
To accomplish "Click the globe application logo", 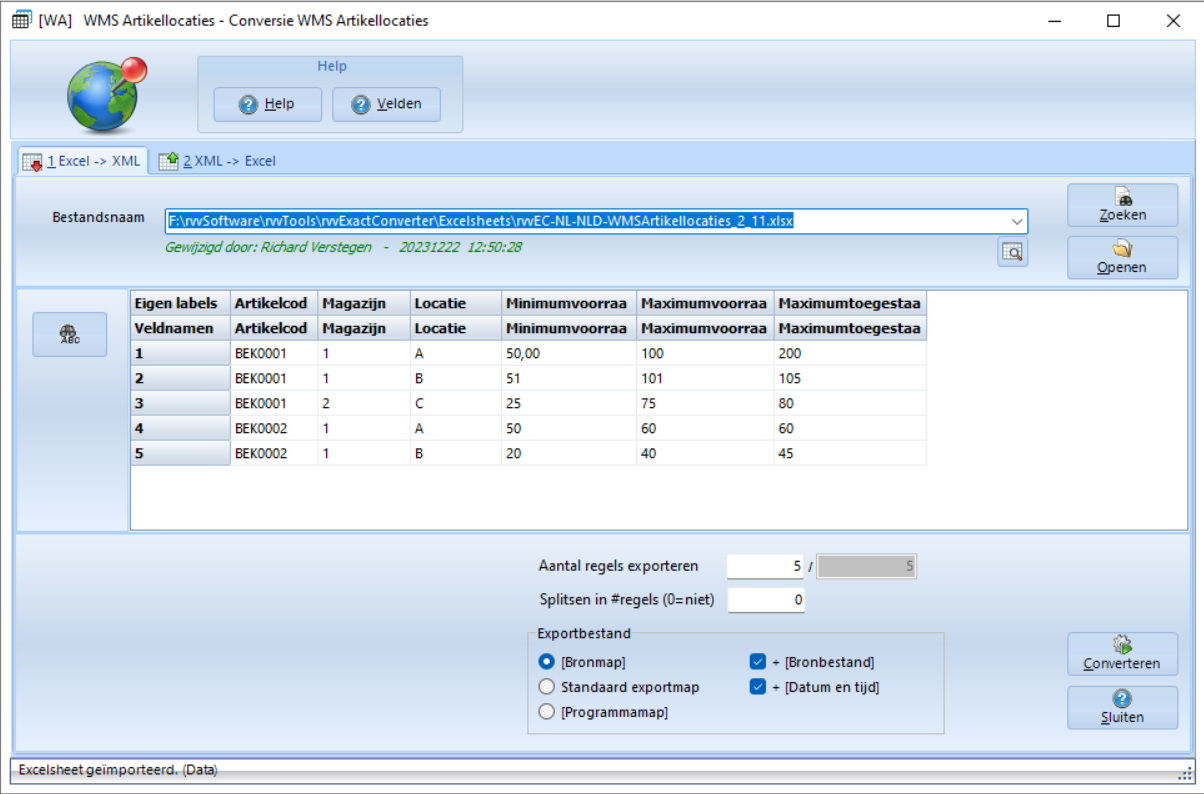I will pyautogui.click(x=105, y=95).
